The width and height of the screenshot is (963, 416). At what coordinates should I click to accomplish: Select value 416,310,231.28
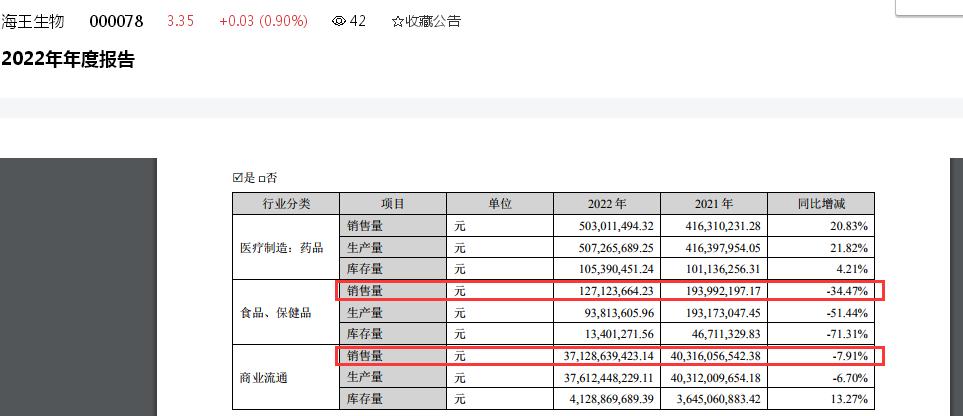[723, 226]
